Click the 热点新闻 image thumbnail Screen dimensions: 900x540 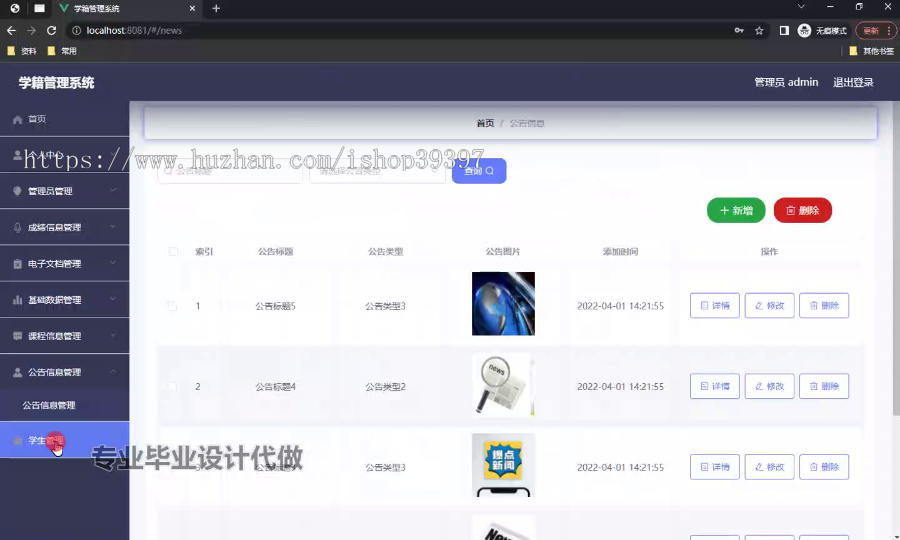pos(503,465)
